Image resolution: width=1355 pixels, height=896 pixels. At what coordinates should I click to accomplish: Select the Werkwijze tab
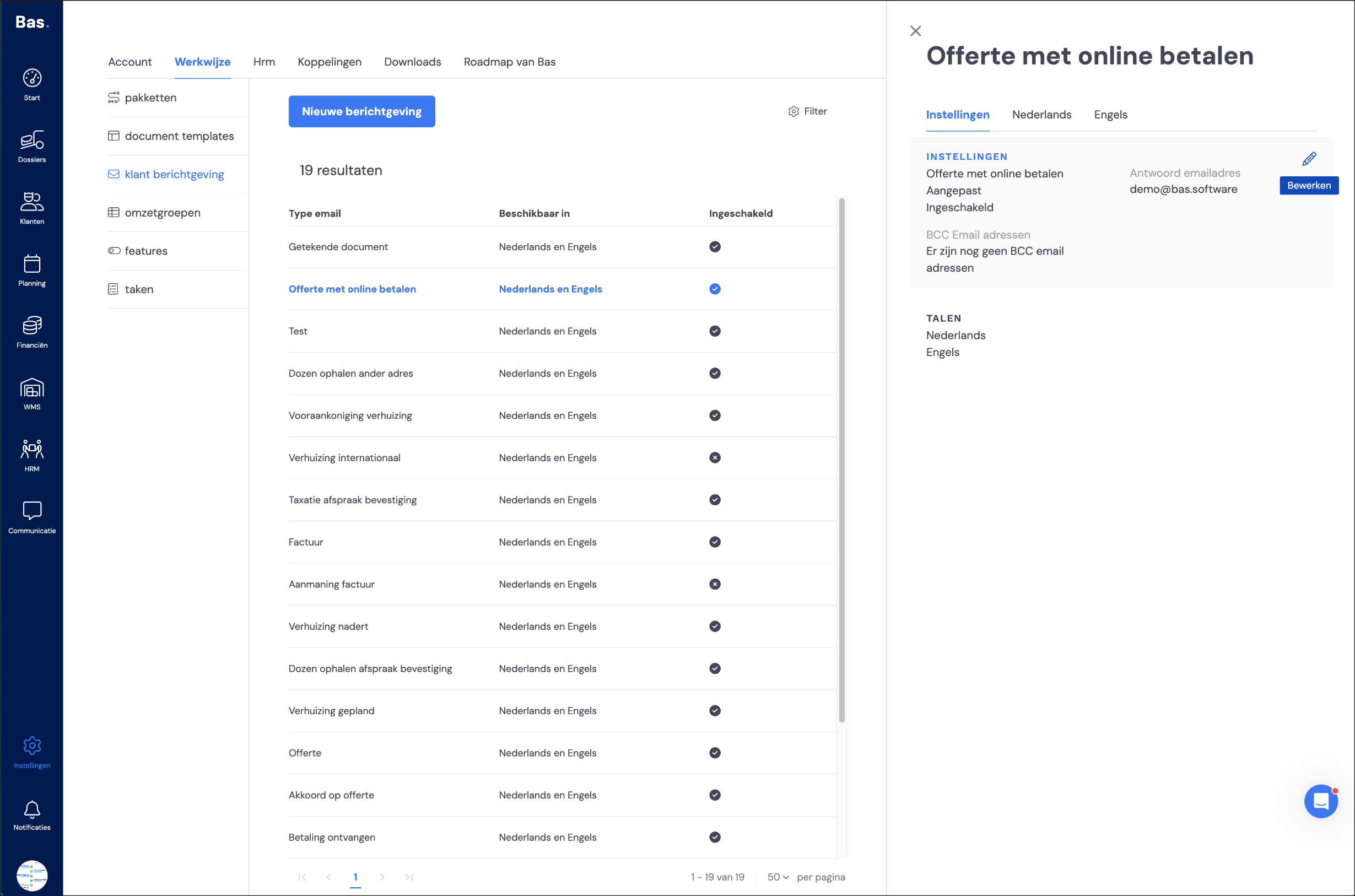202,62
